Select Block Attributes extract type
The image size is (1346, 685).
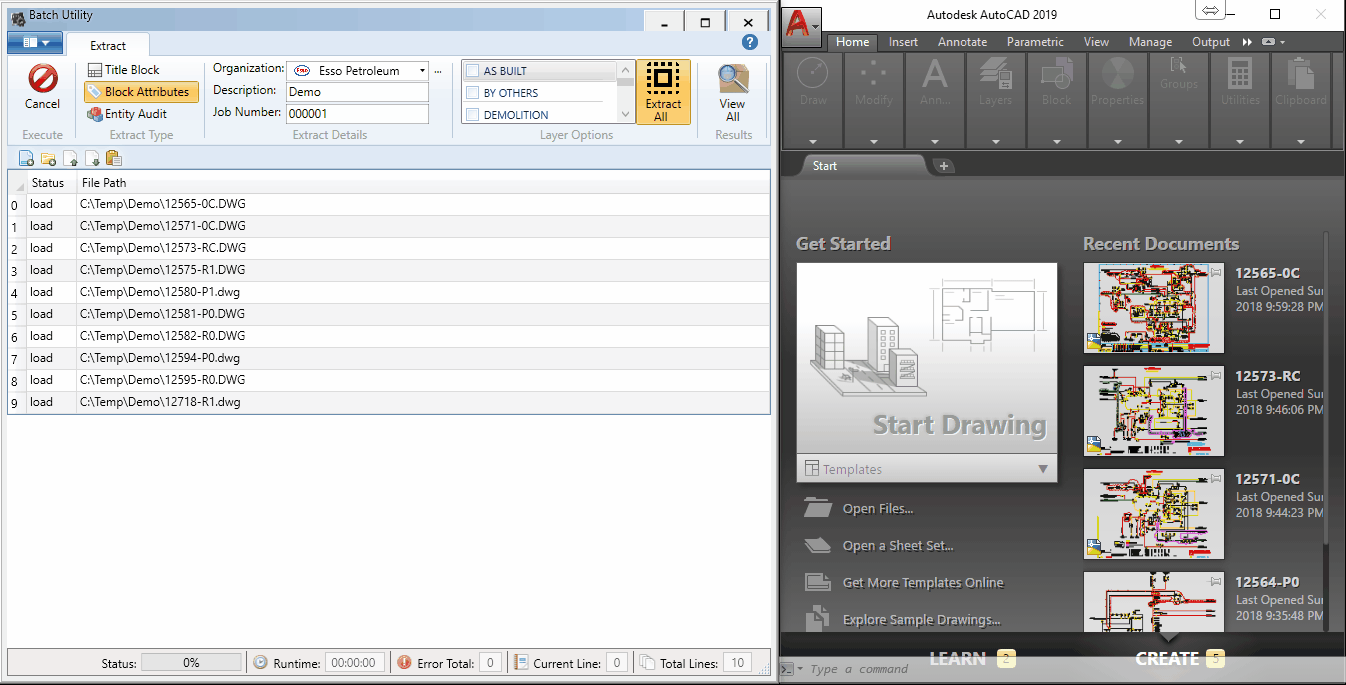coord(141,92)
